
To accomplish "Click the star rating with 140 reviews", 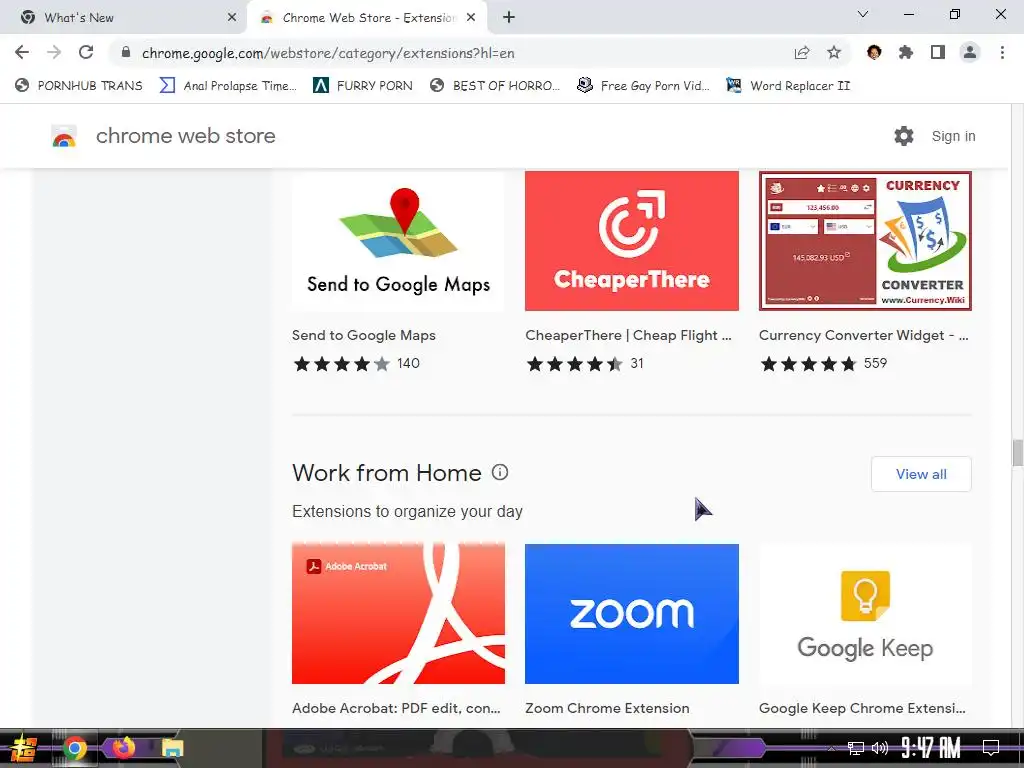I will pos(356,364).
